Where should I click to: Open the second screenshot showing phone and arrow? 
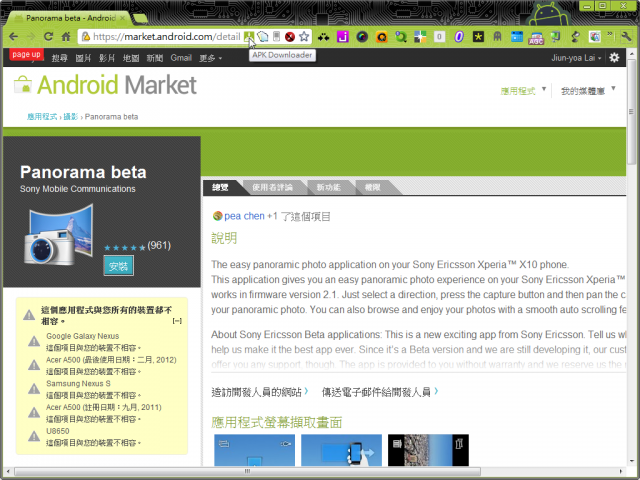coord(341,450)
